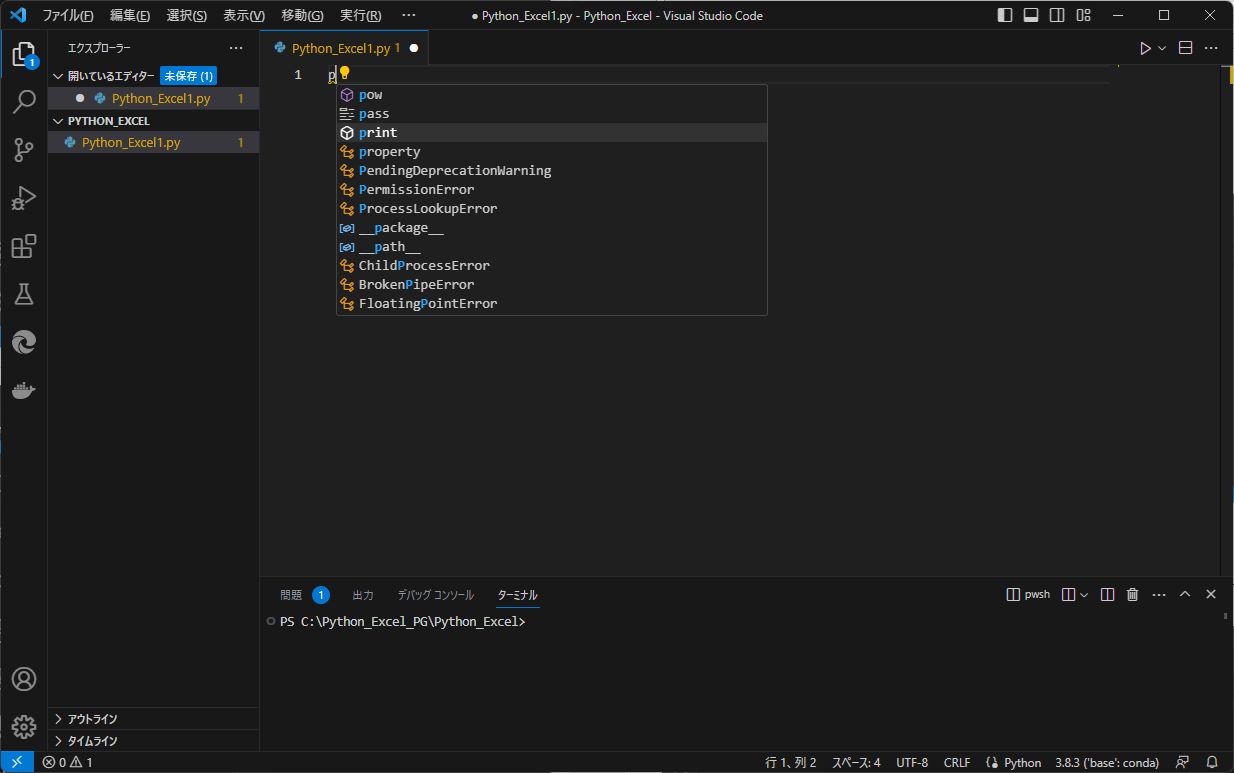The width and height of the screenshot is (1234, 773).
Task: Toggle Secondary Side Bar layout icon
Action: pos(1057,15)
